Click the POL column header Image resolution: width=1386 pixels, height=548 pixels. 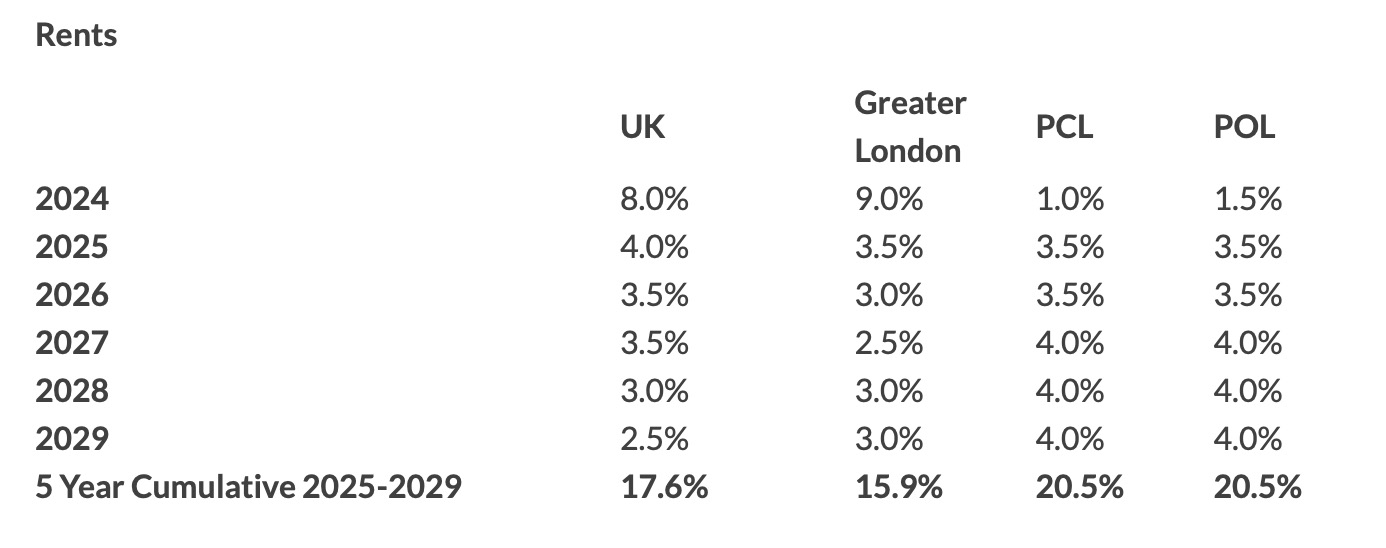[1245, 127]
